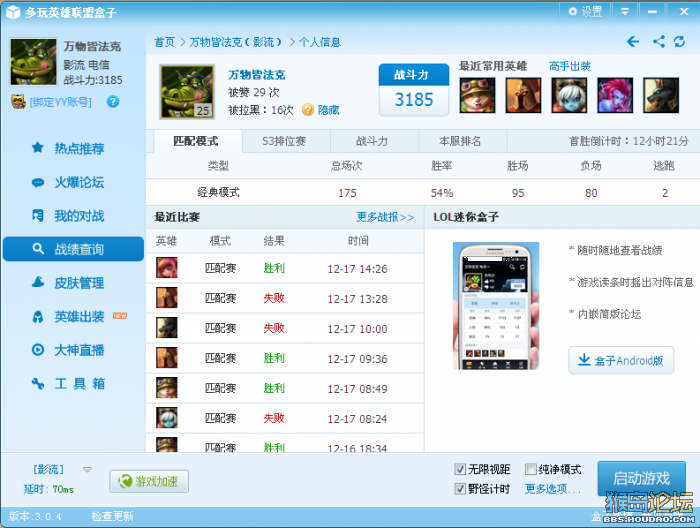Viewport: 700px width, 528px height.
Task: Click 检查更新 in status bar
Action: (x=112, y=516)
